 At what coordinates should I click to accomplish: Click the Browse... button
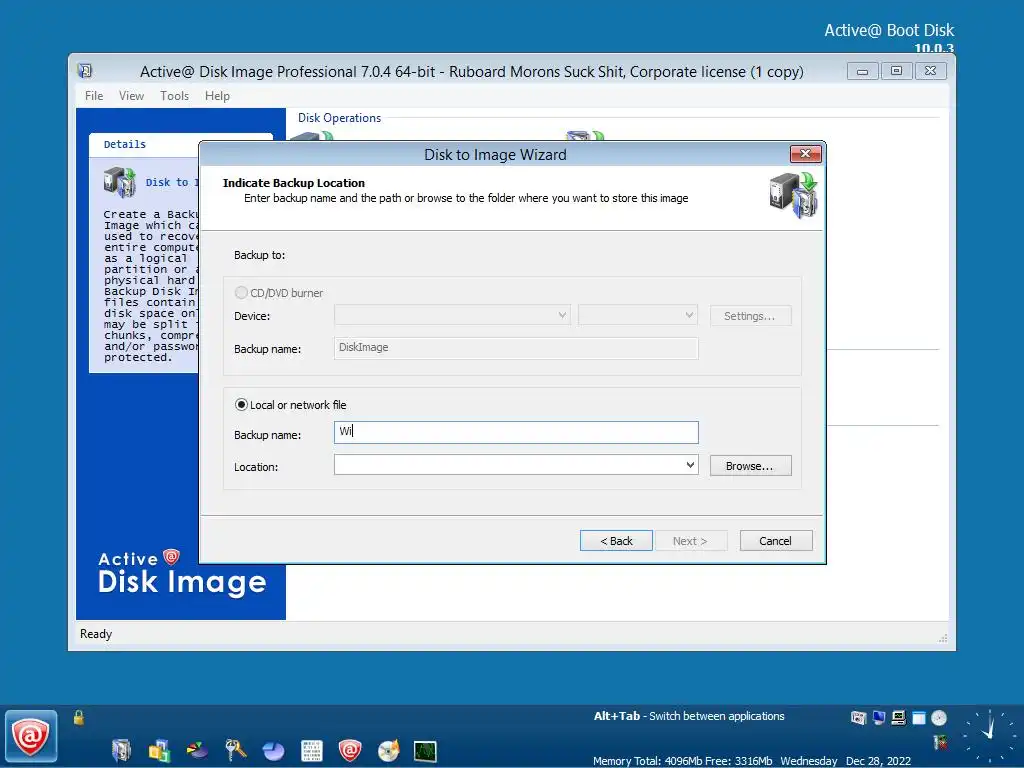coord(750,466)
